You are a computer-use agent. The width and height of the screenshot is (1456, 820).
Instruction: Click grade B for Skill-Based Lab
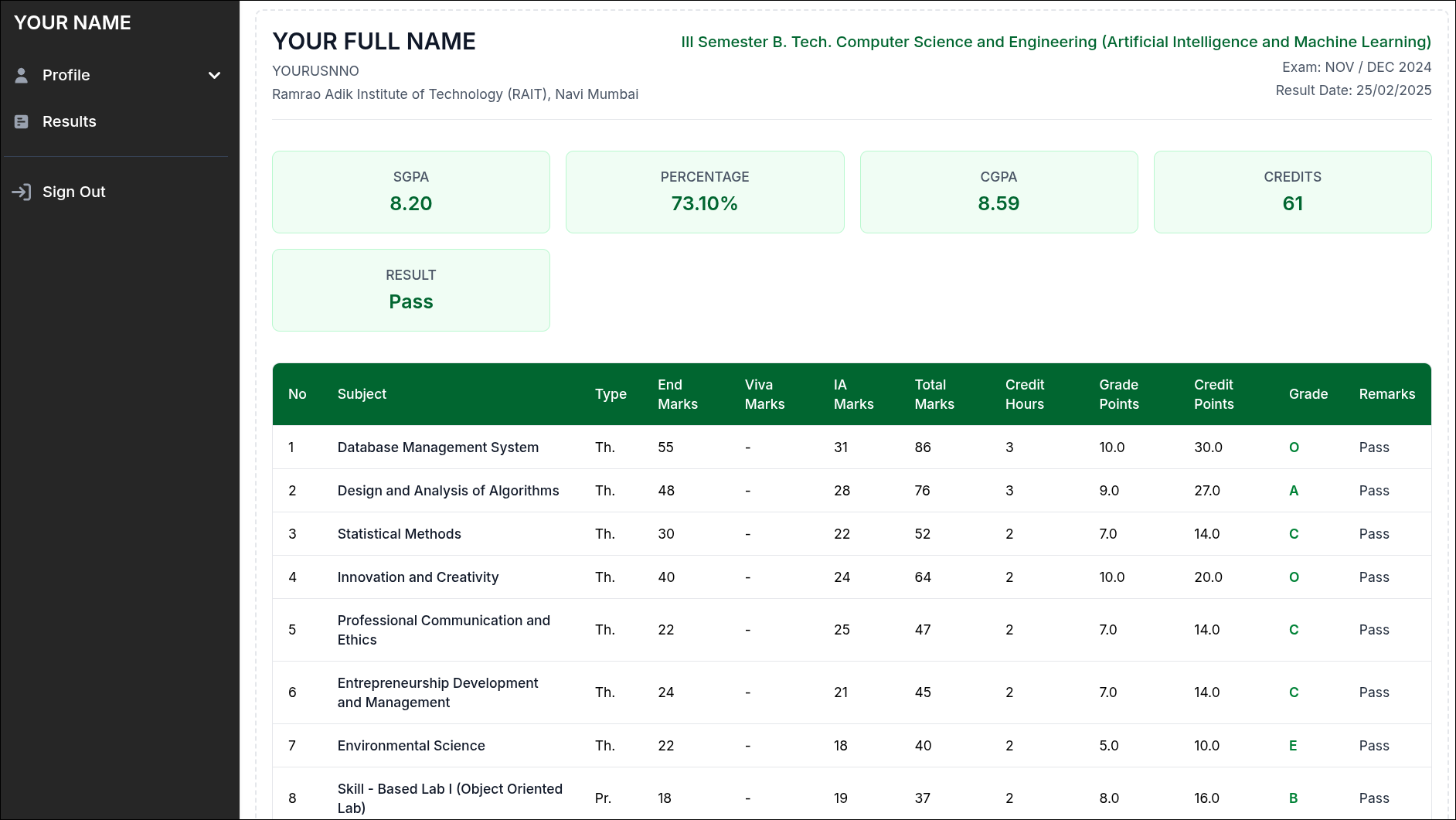click(x=1294, y=798)
